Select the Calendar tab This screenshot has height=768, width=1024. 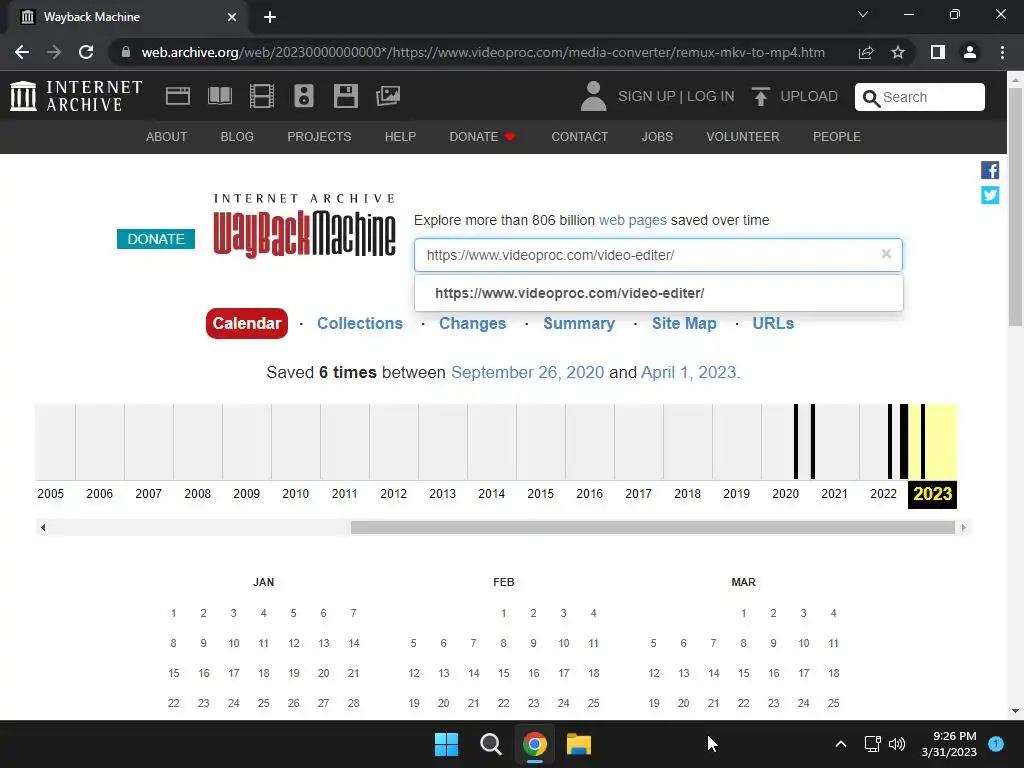247,323
